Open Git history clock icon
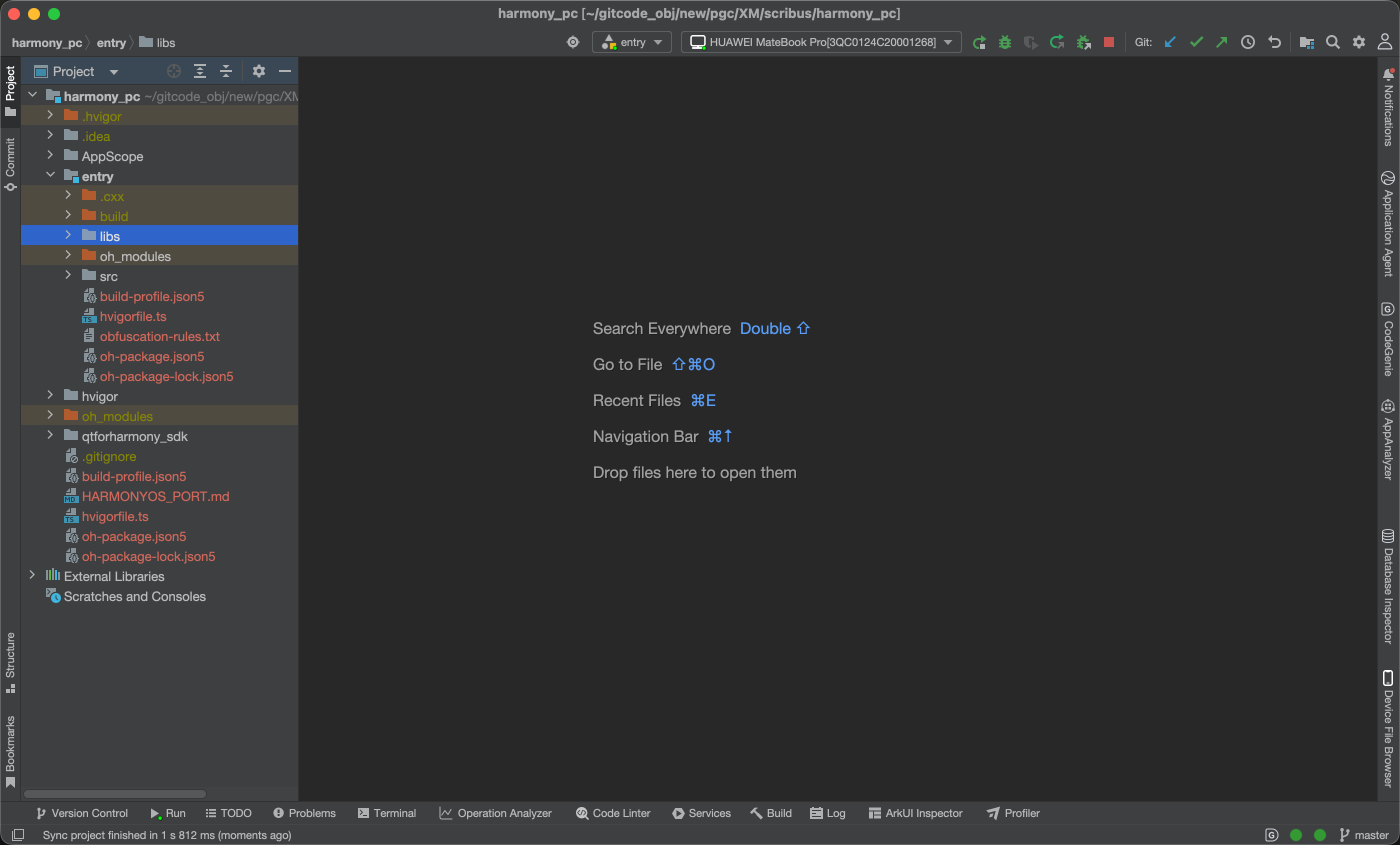The width and height of the screenshot is (1400, 845). (1247, 42)
